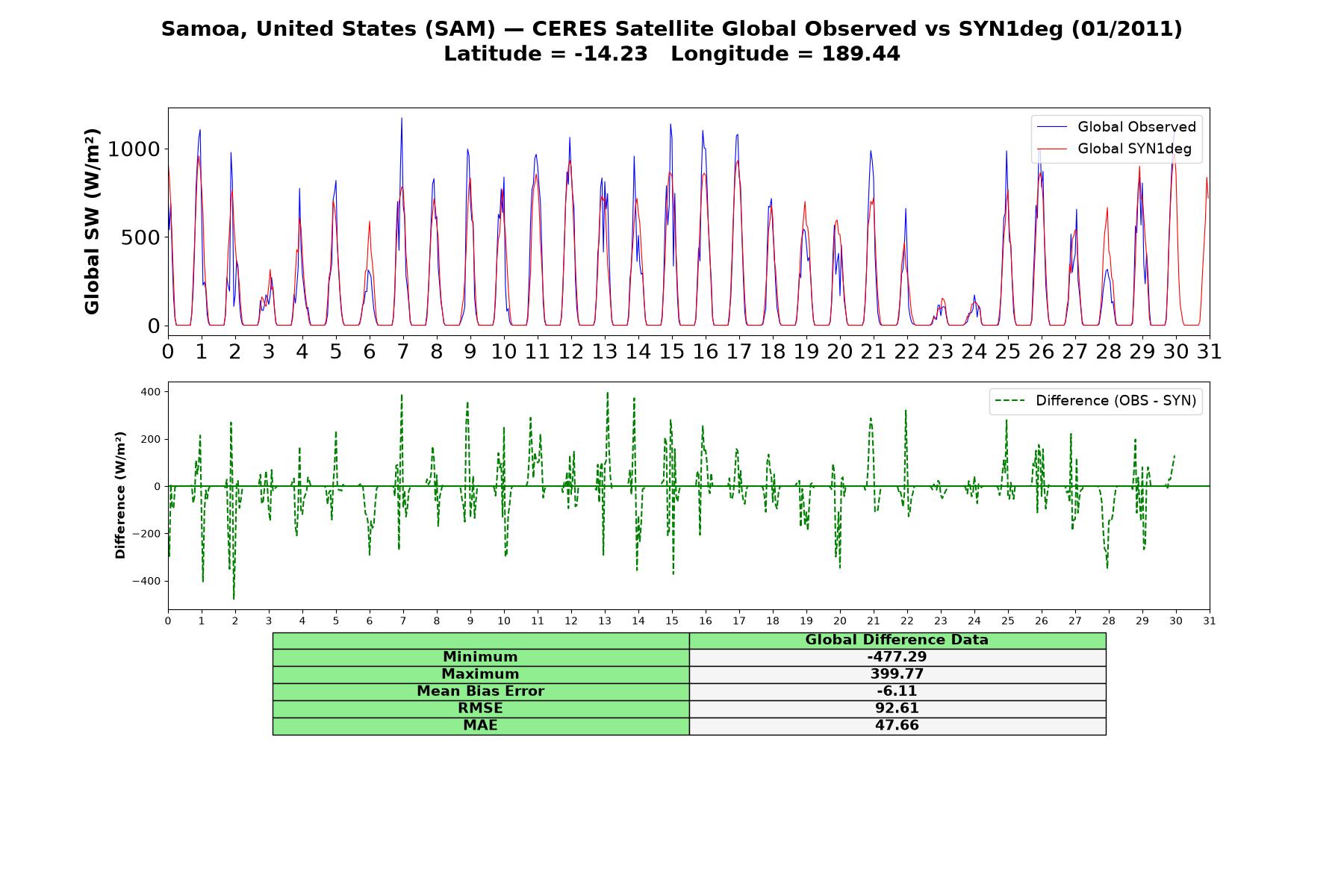
Task: Click the blue line sample in legend
Action: tap(1053, 128)
